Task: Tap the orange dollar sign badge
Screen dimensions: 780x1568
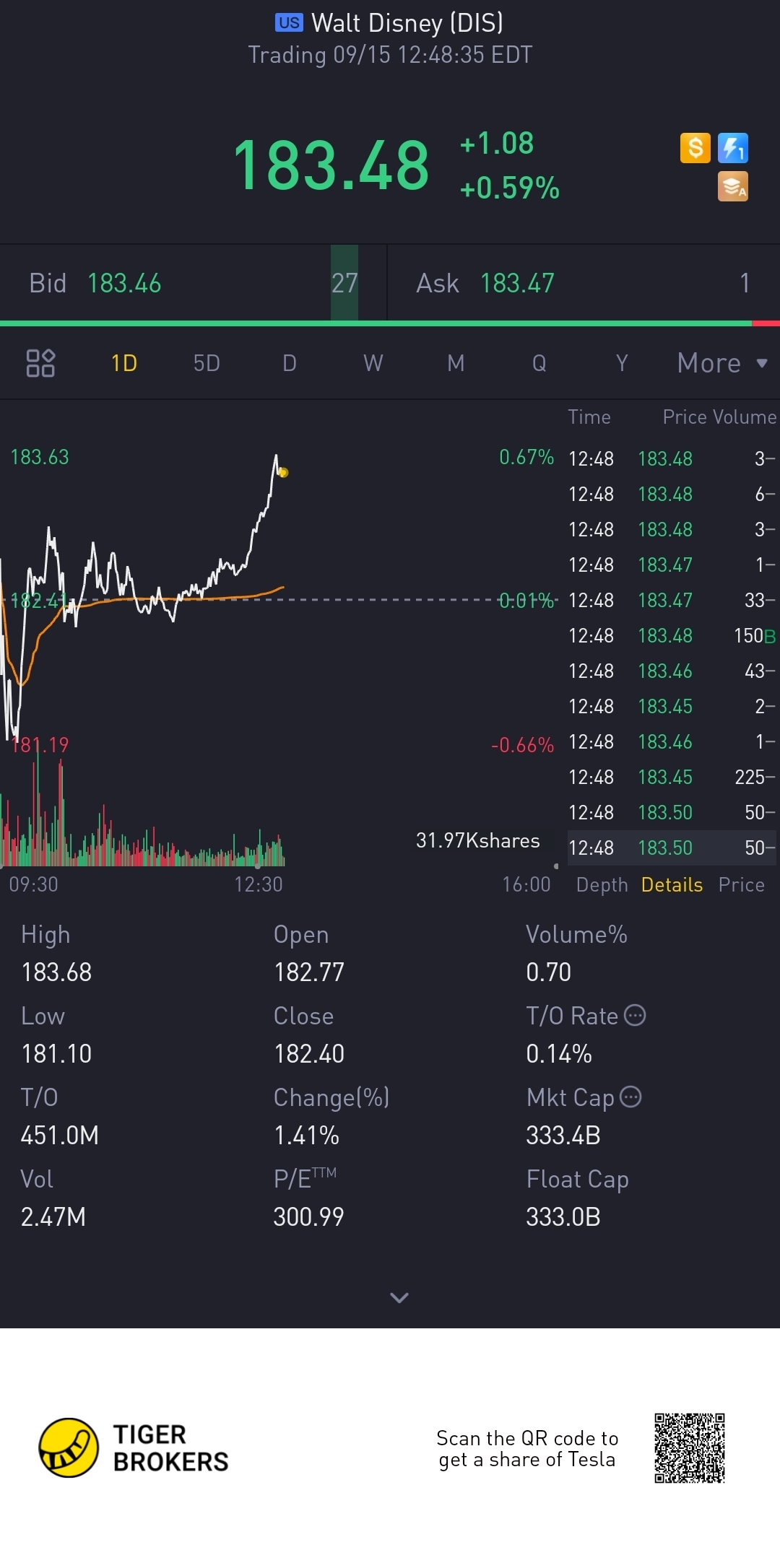Action: coord(695,148)
